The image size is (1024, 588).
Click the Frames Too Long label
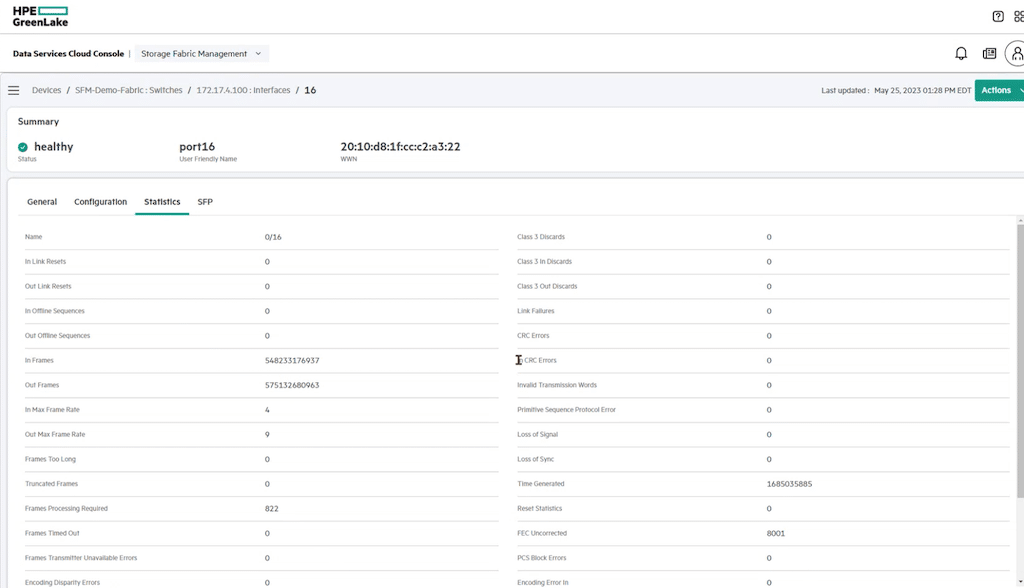pyautogui.click(x=50, y=459)
